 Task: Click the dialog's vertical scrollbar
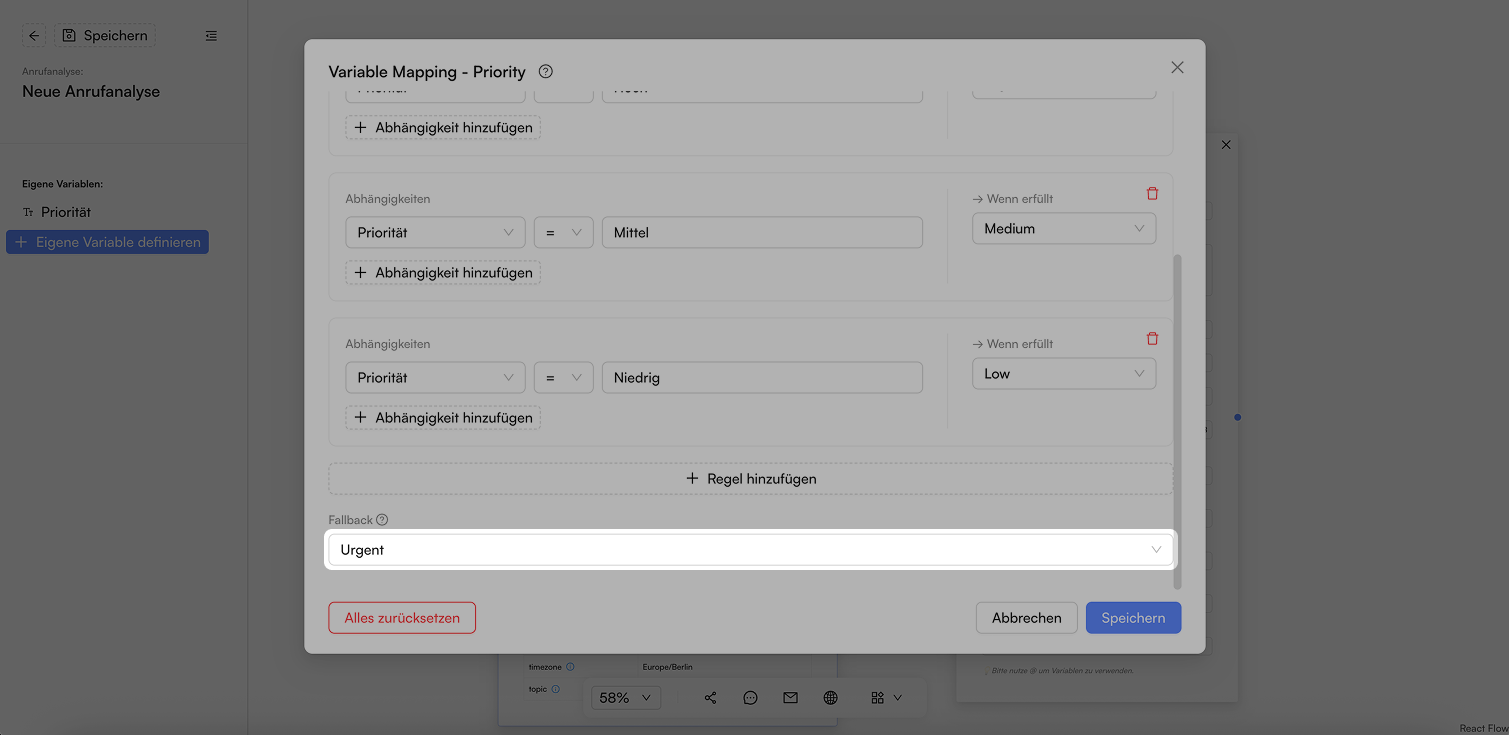pos(1177,420)
